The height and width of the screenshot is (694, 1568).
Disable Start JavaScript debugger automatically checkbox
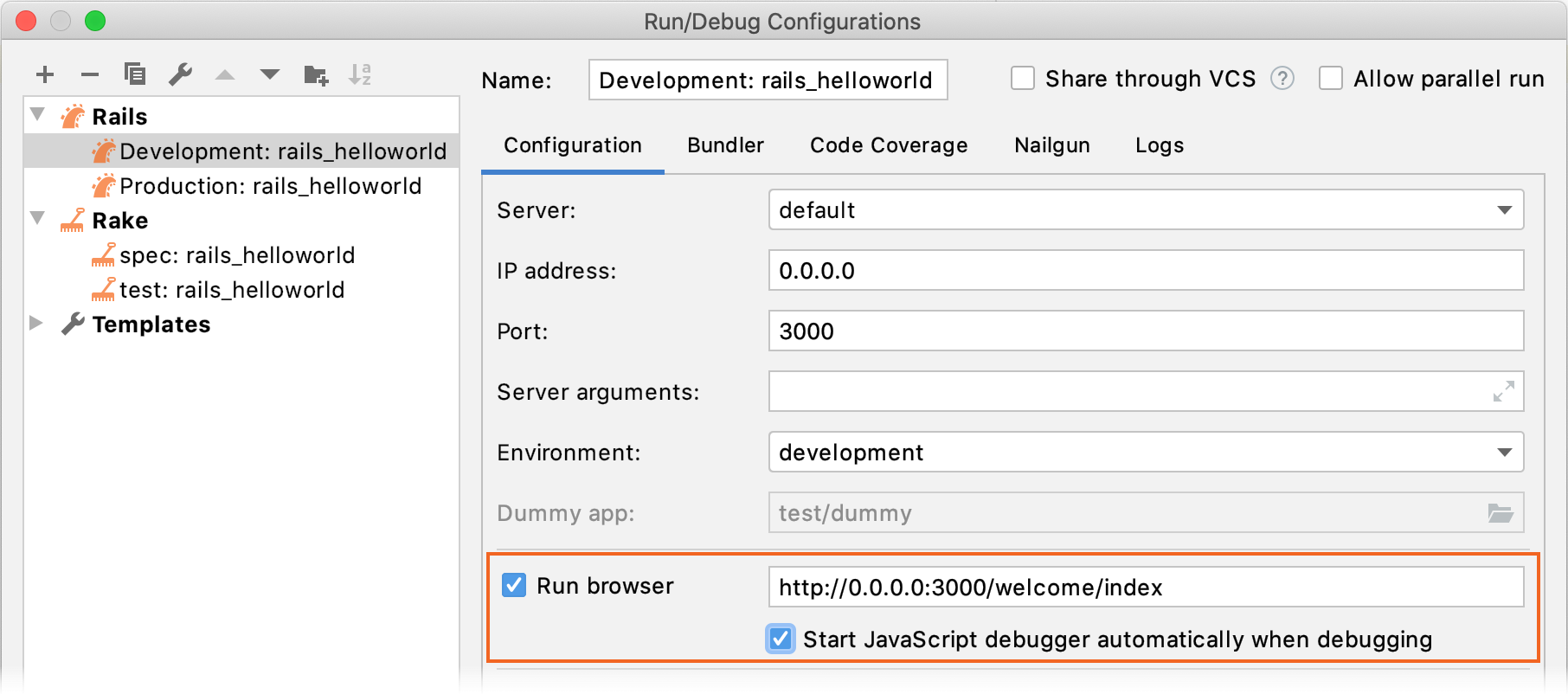tap(781, 639)
